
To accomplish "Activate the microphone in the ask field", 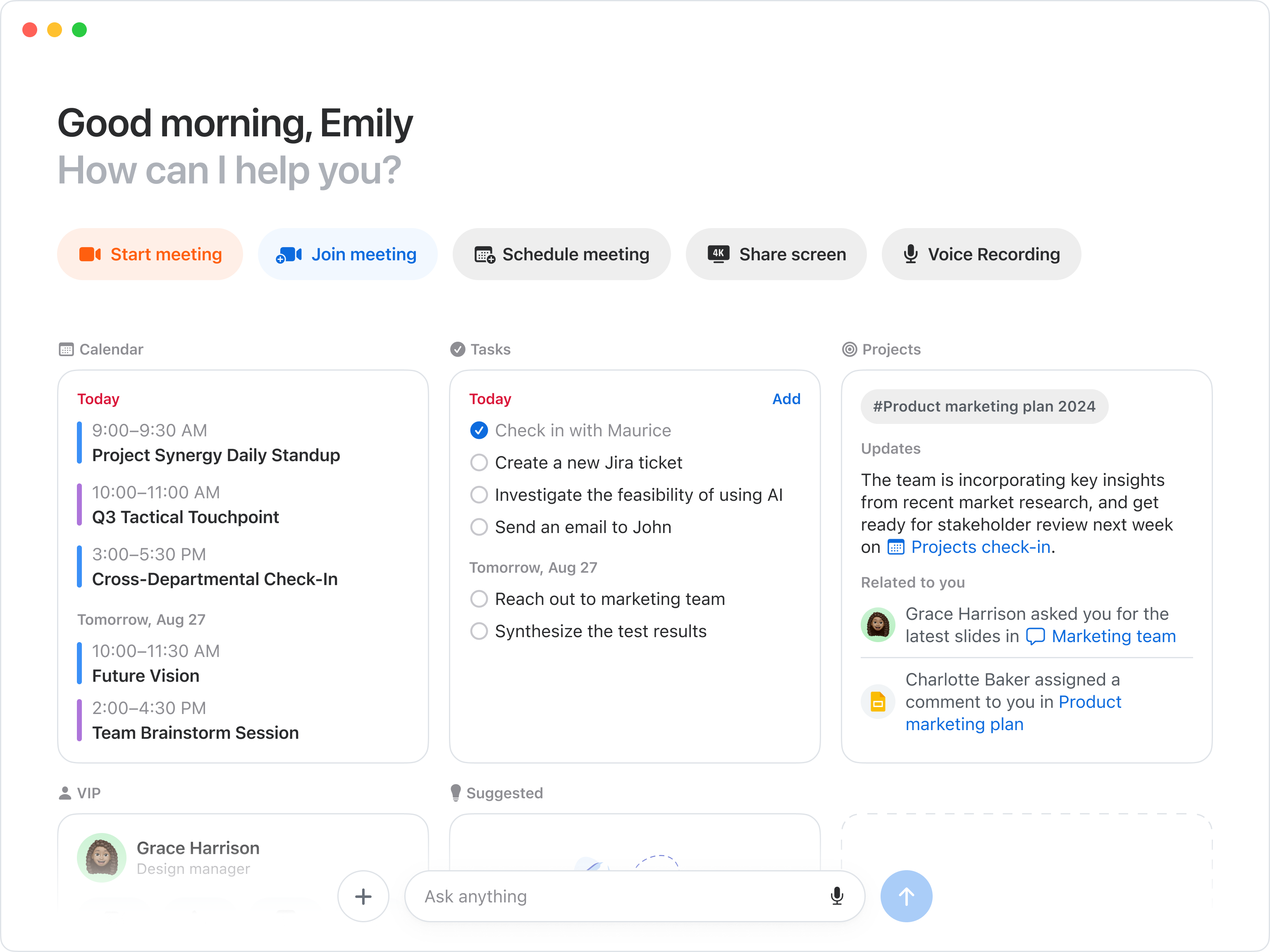I will click(x=838, y=896).
